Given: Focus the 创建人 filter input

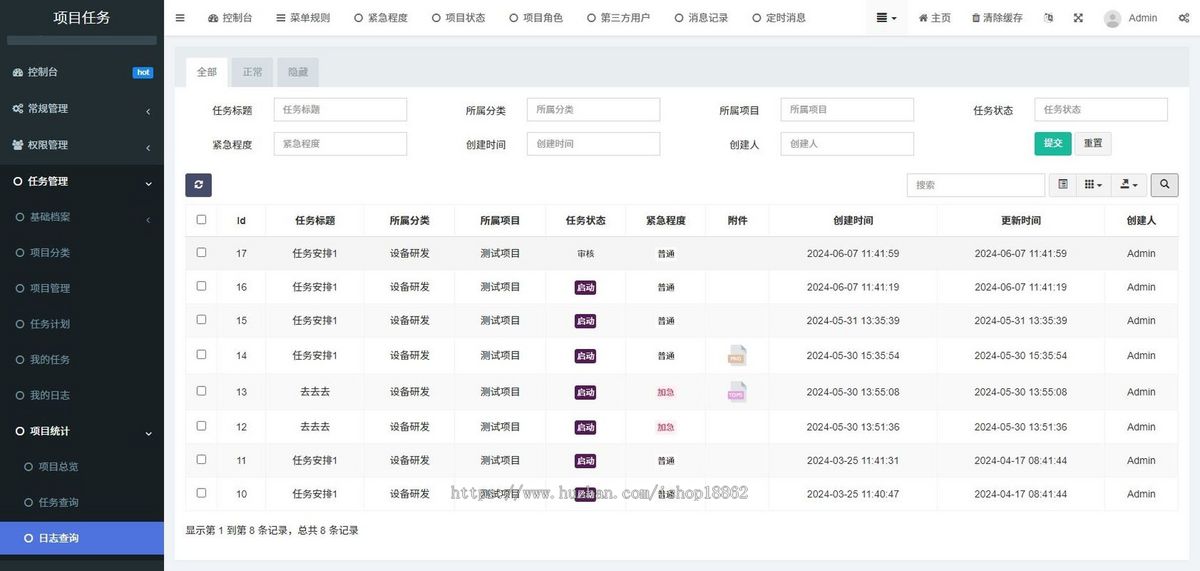Looking at the screenshot, I should 847,144.
